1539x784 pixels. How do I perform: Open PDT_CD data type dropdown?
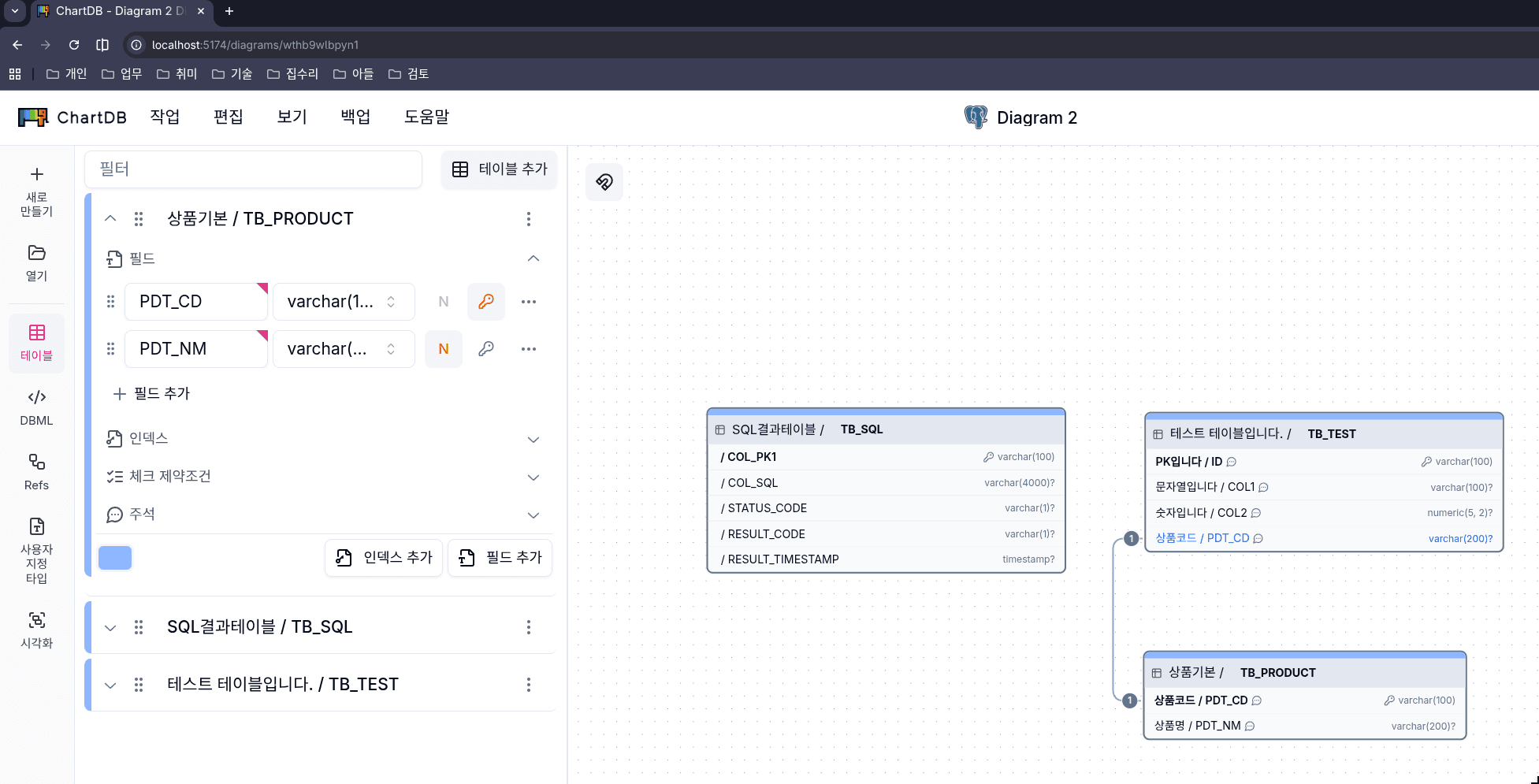[344, 302]
